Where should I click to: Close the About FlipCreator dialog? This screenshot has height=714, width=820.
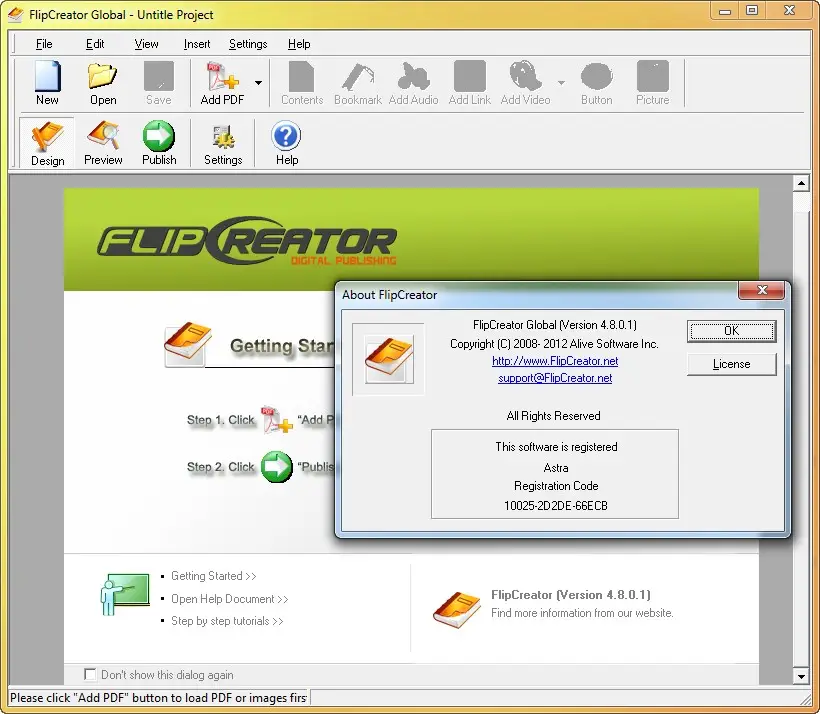(x=762, y=290)
